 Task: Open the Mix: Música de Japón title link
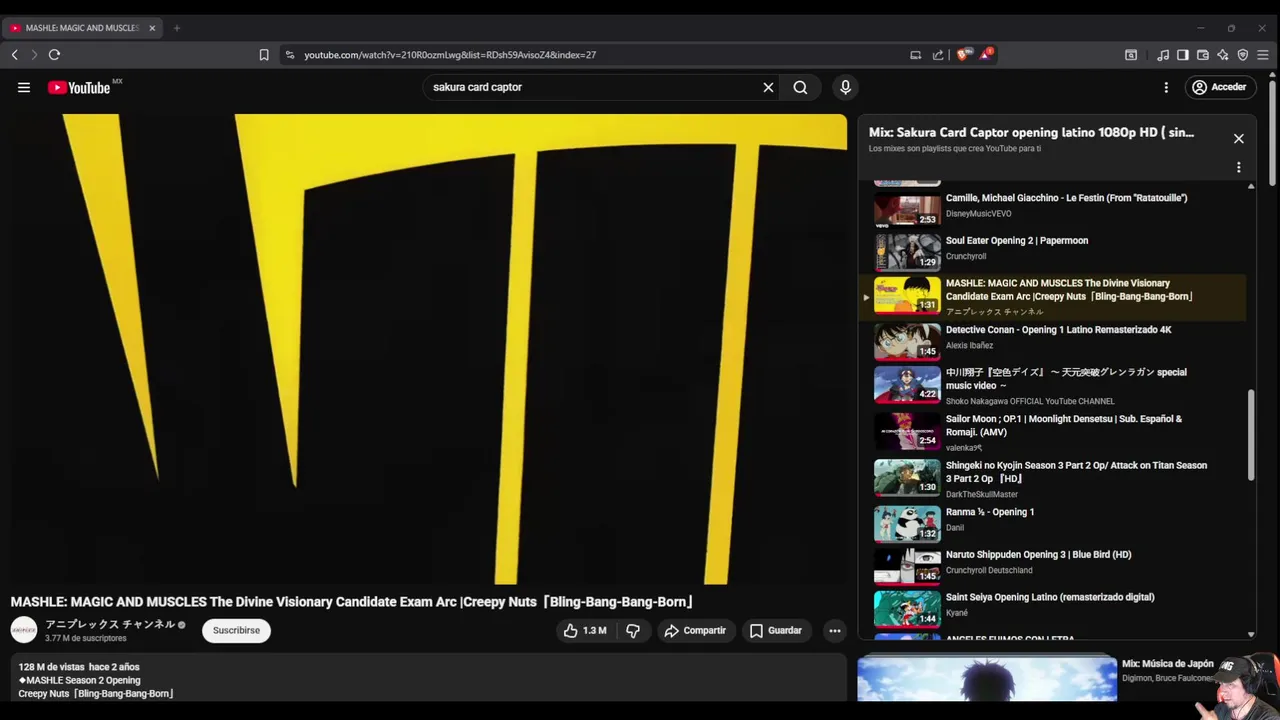tap(1167, 664)
